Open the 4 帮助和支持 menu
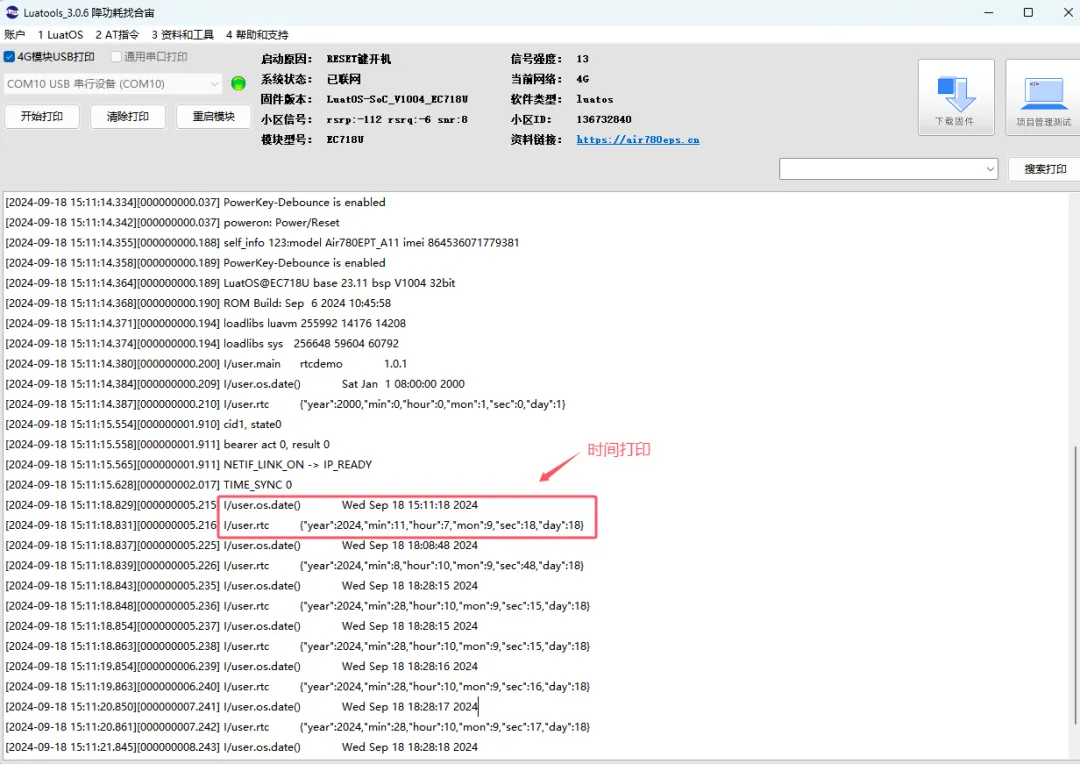 [257, 34]
